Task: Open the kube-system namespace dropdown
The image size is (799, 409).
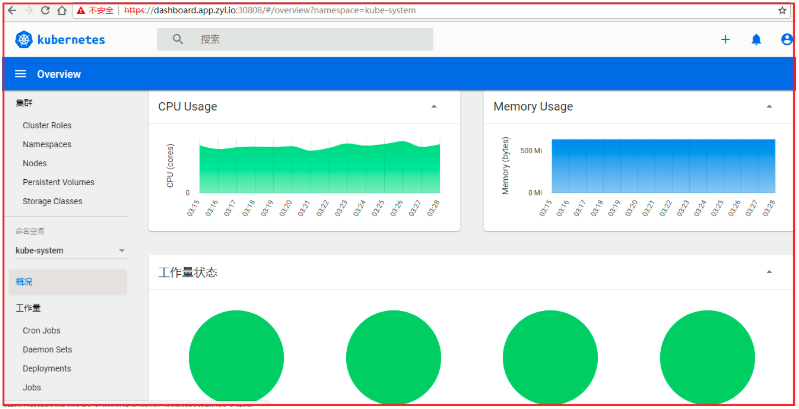Action: coord(71,251)
